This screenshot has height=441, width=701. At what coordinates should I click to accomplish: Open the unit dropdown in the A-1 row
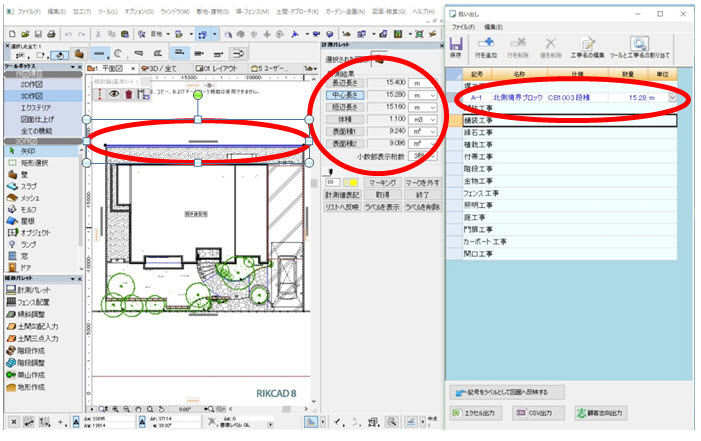672,98
